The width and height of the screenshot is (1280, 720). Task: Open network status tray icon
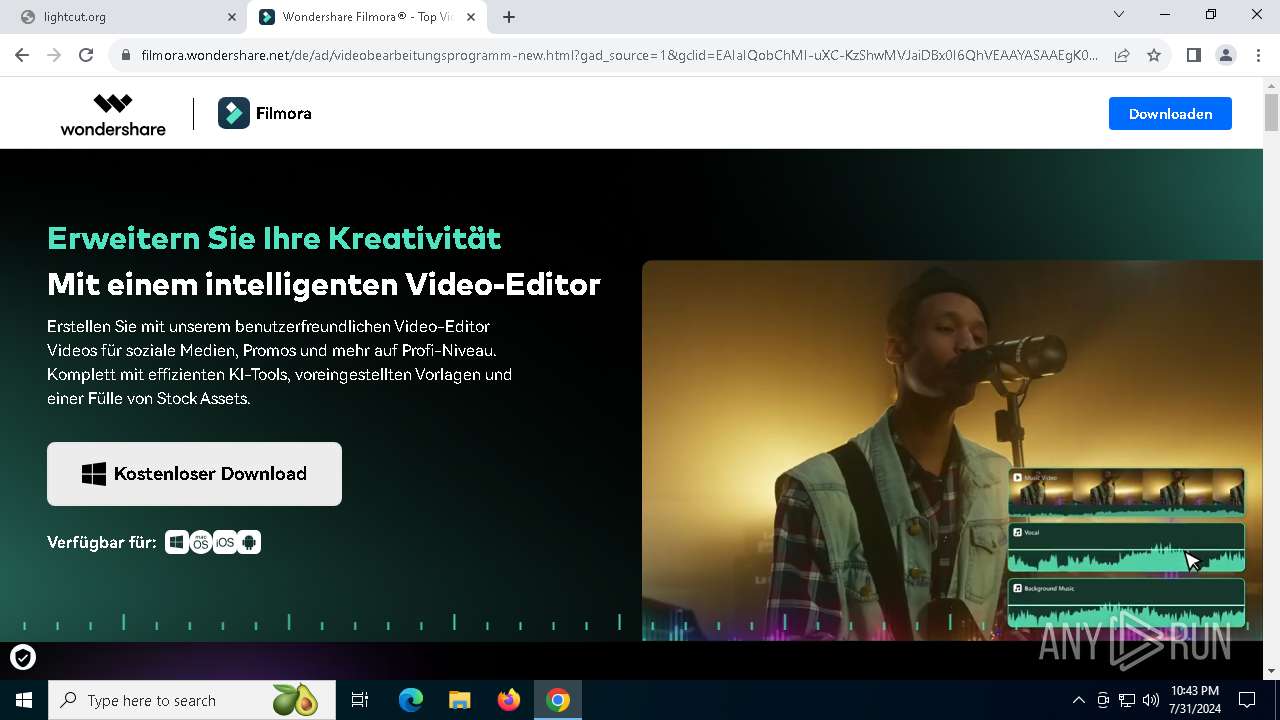1127,700
